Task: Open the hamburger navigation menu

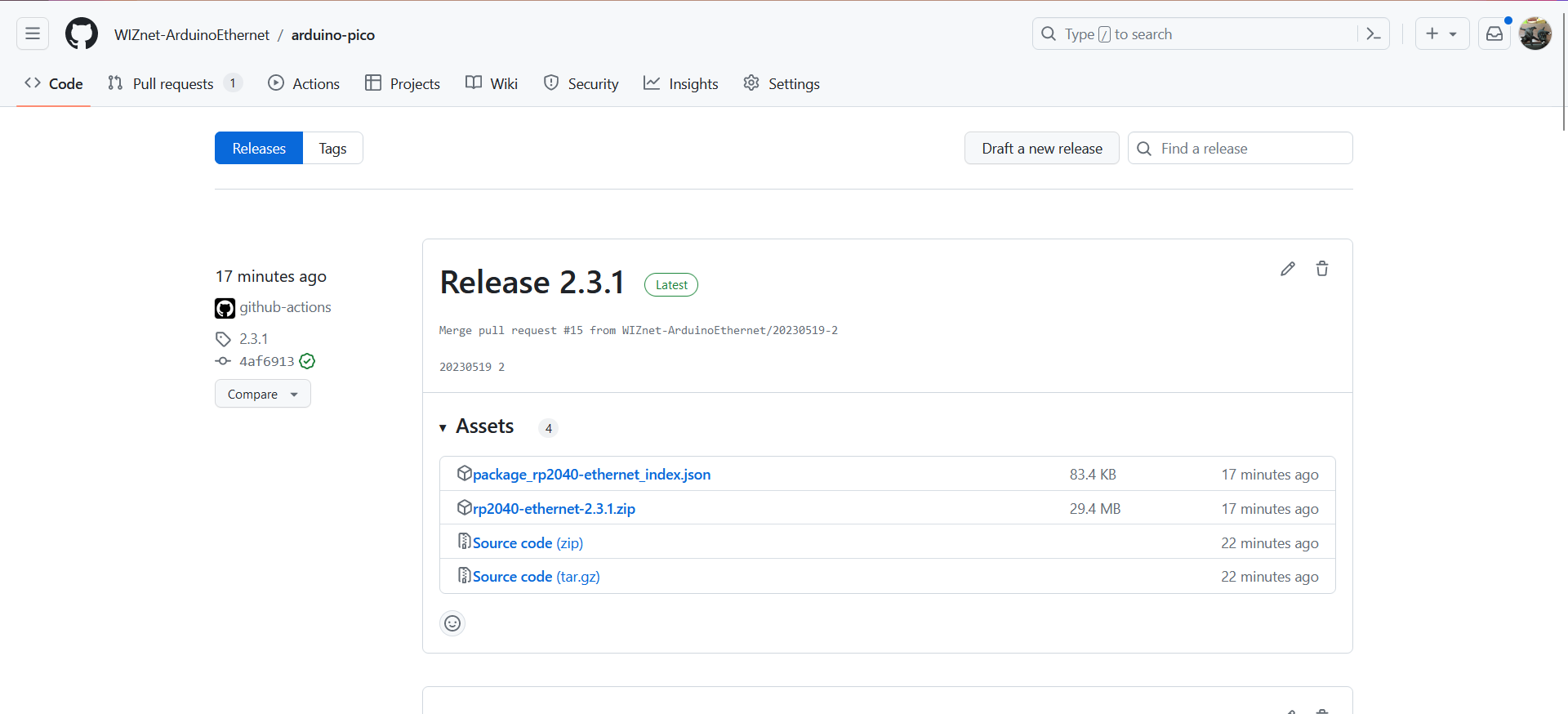Action: coord(33,34)
